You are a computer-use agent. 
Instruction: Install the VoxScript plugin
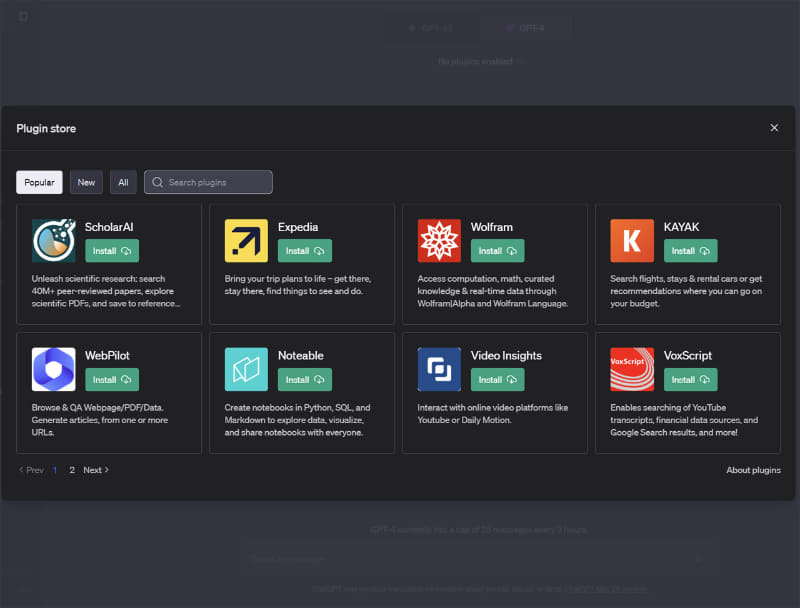[x=690, y=379]
